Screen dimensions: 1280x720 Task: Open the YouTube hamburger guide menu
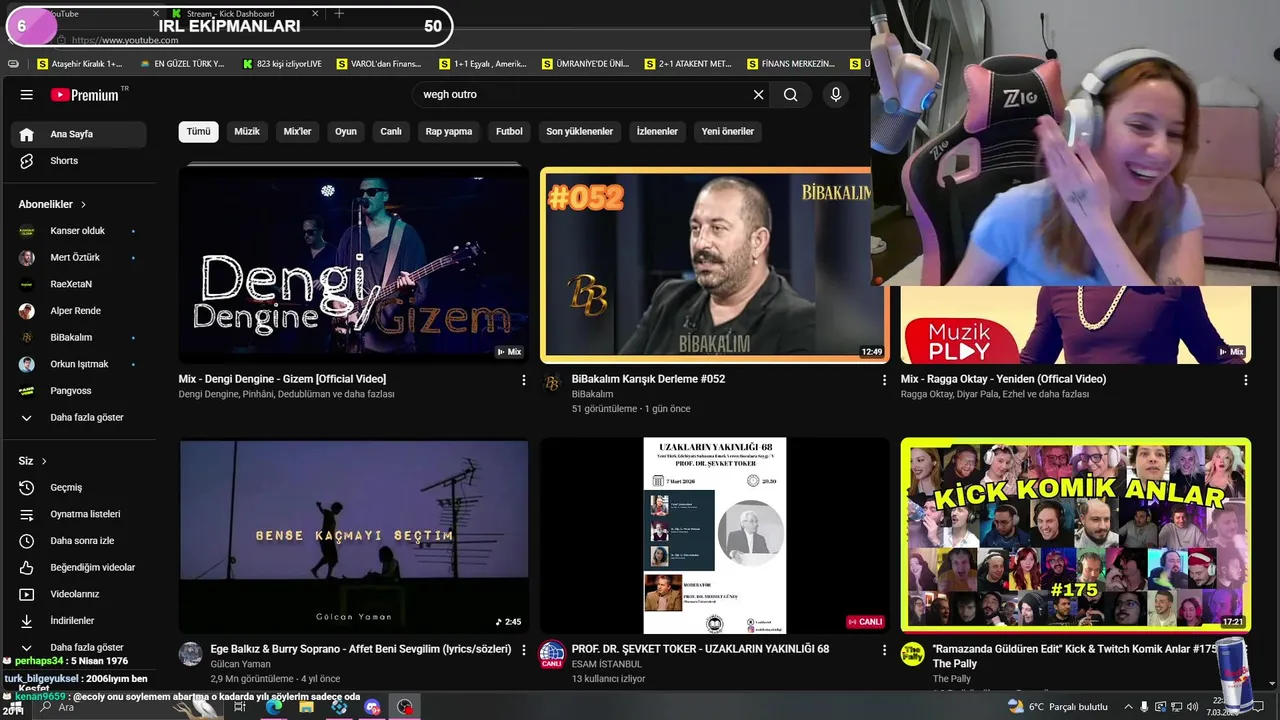pyautogui.click(x=27, y=95)
